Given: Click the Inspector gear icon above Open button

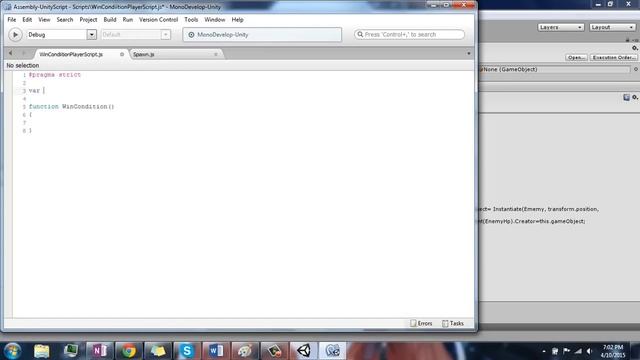Looking at the screenshot, I should coord(635,48).
